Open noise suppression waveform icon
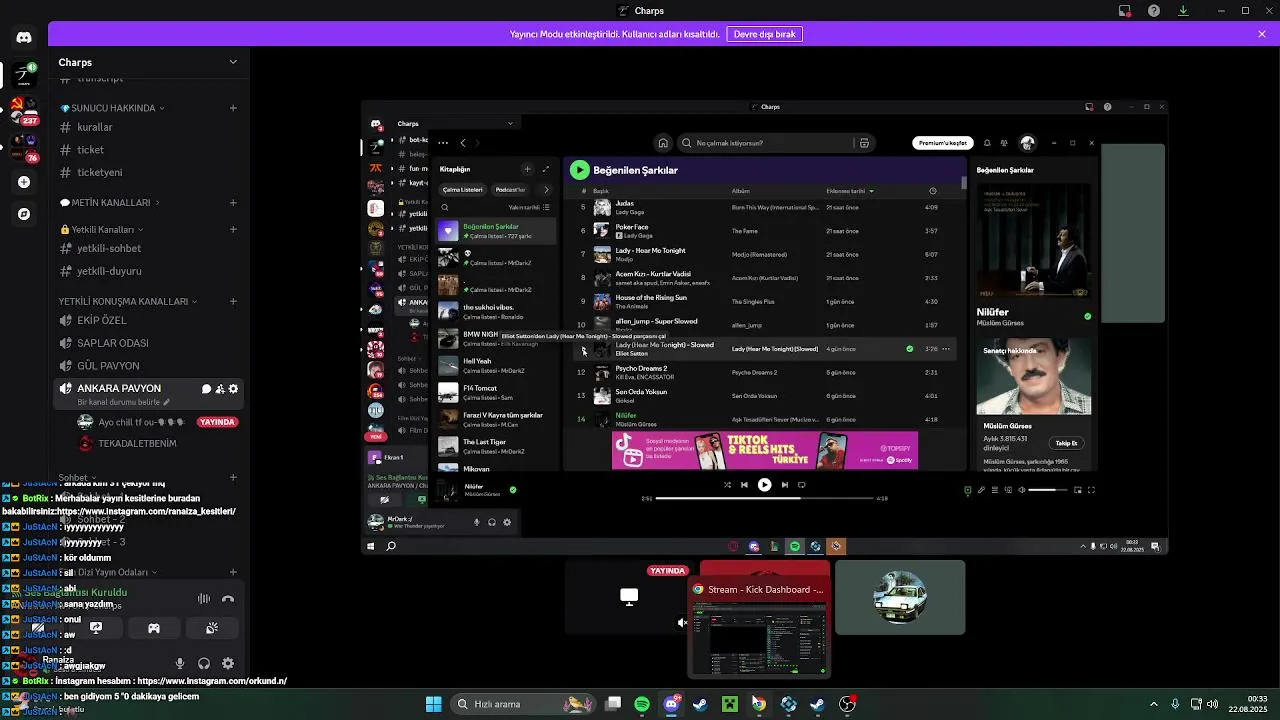The image size is (1280, 720). click(x=204, y=599)
